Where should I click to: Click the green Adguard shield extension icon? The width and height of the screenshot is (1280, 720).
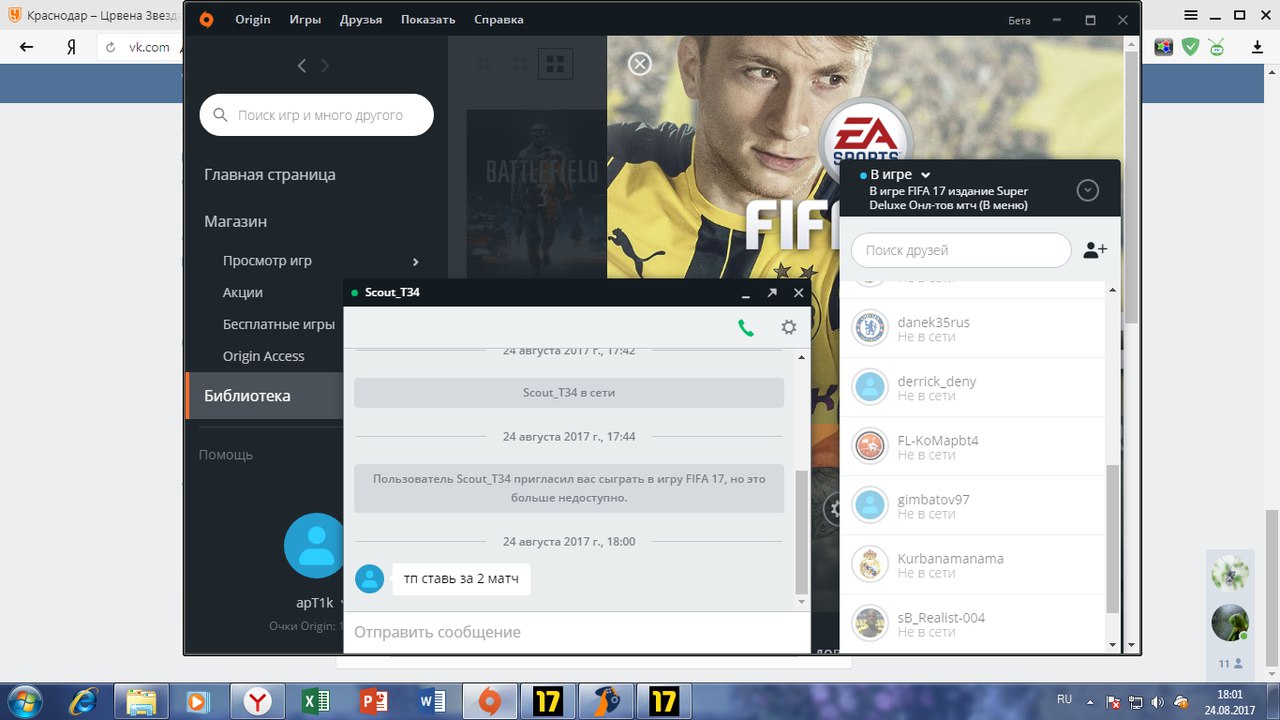[x=1190, y=46]
